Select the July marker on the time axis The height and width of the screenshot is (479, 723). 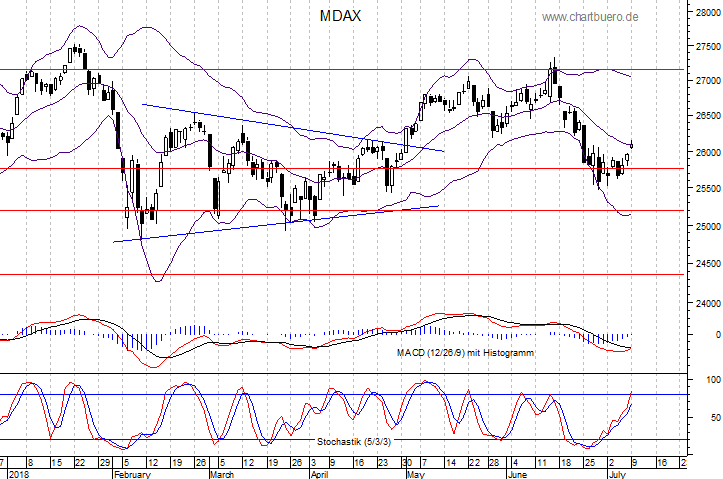click(x=620, y=475)
